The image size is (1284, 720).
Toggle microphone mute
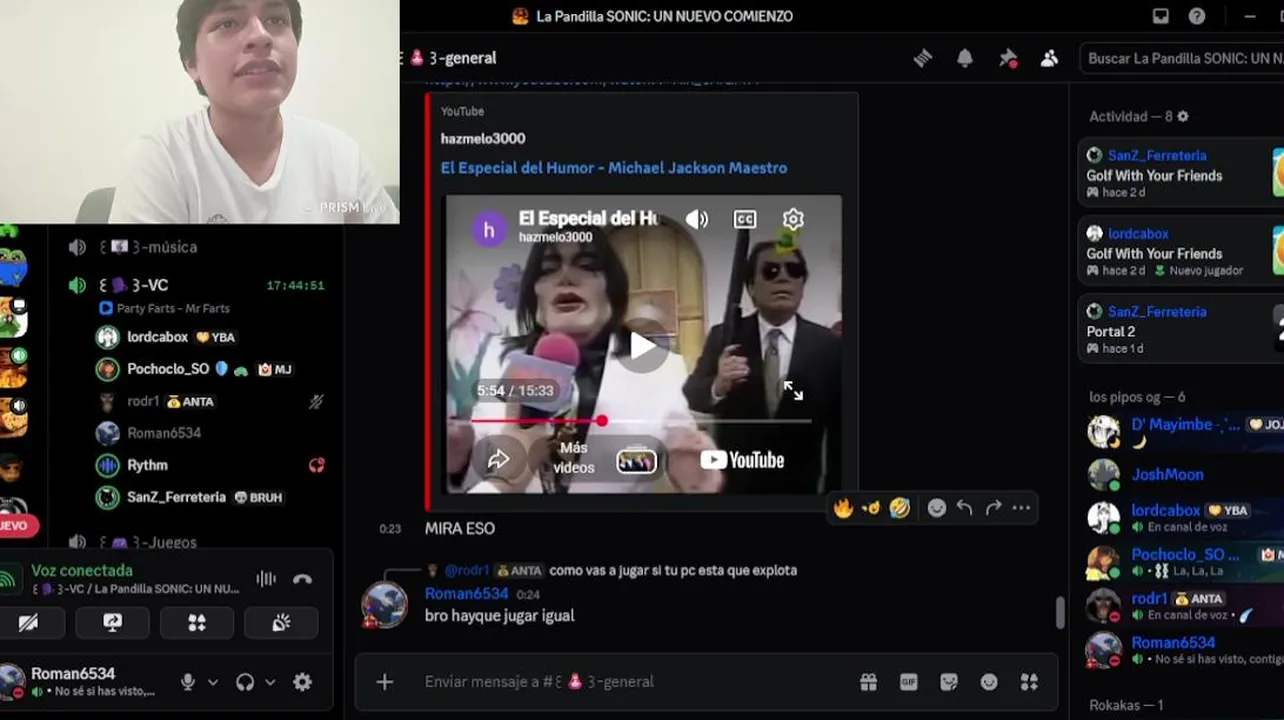[187, 682]
